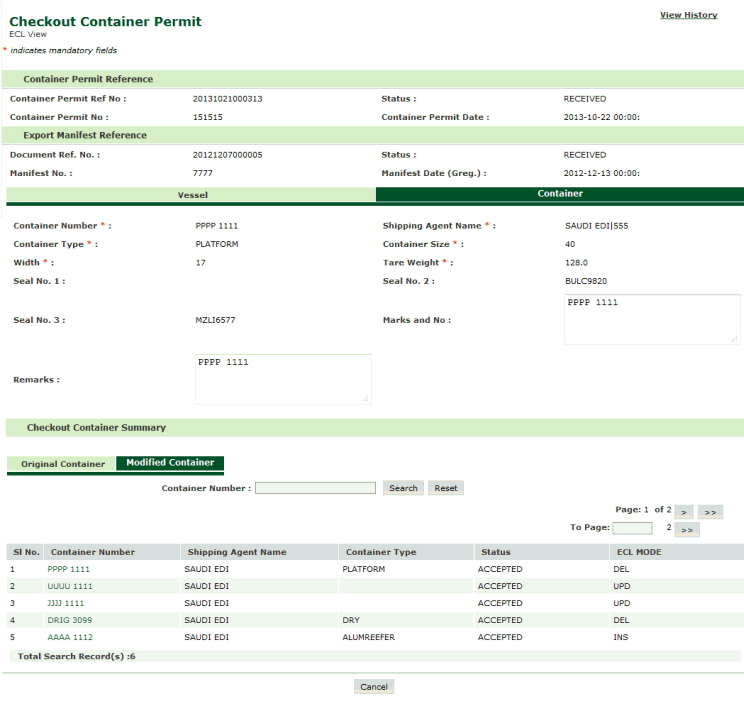
Task: Switch to the Original Container tab
Action: [x=62, y=464]
